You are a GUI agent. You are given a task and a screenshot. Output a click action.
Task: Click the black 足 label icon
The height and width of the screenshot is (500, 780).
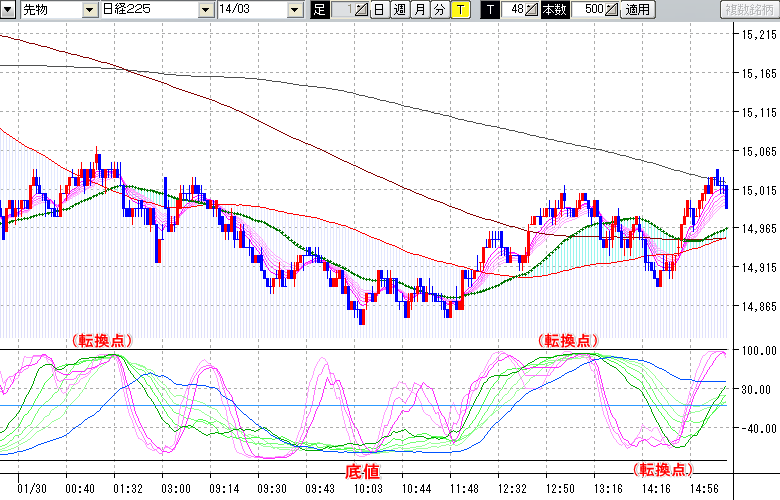coord(320,10)
